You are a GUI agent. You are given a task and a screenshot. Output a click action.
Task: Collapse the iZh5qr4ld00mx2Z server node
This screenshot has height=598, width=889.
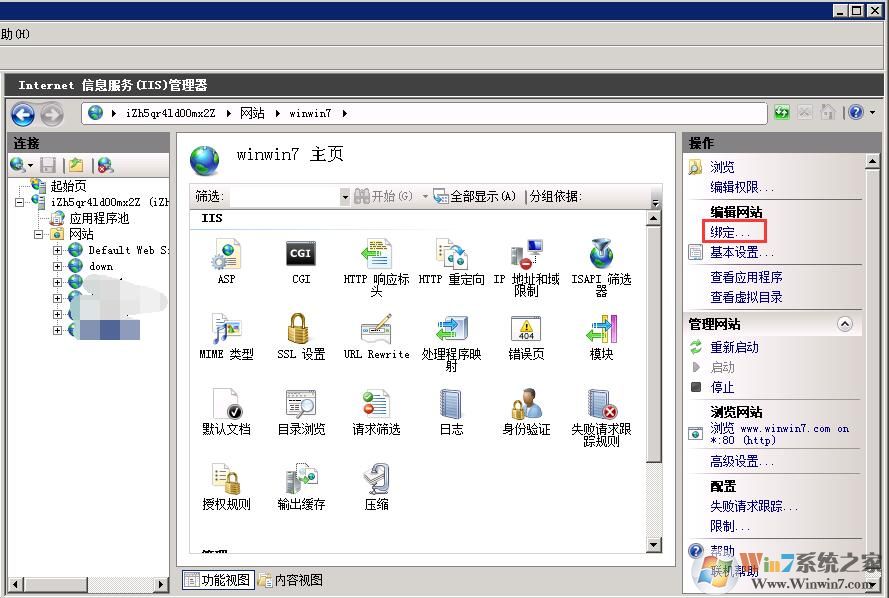[20, 202]
